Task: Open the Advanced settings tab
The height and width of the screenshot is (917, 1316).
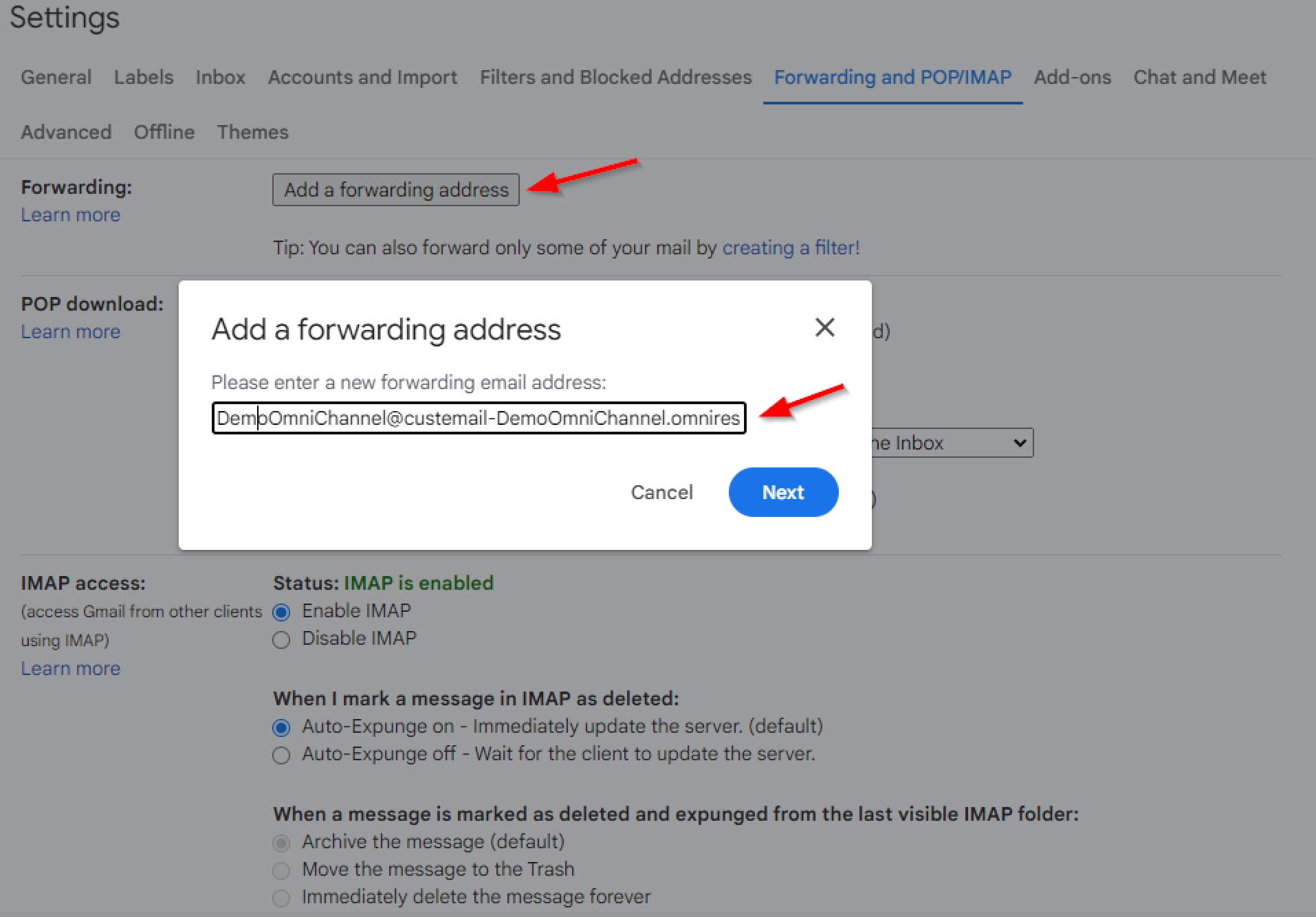Action: coord(66,132)
